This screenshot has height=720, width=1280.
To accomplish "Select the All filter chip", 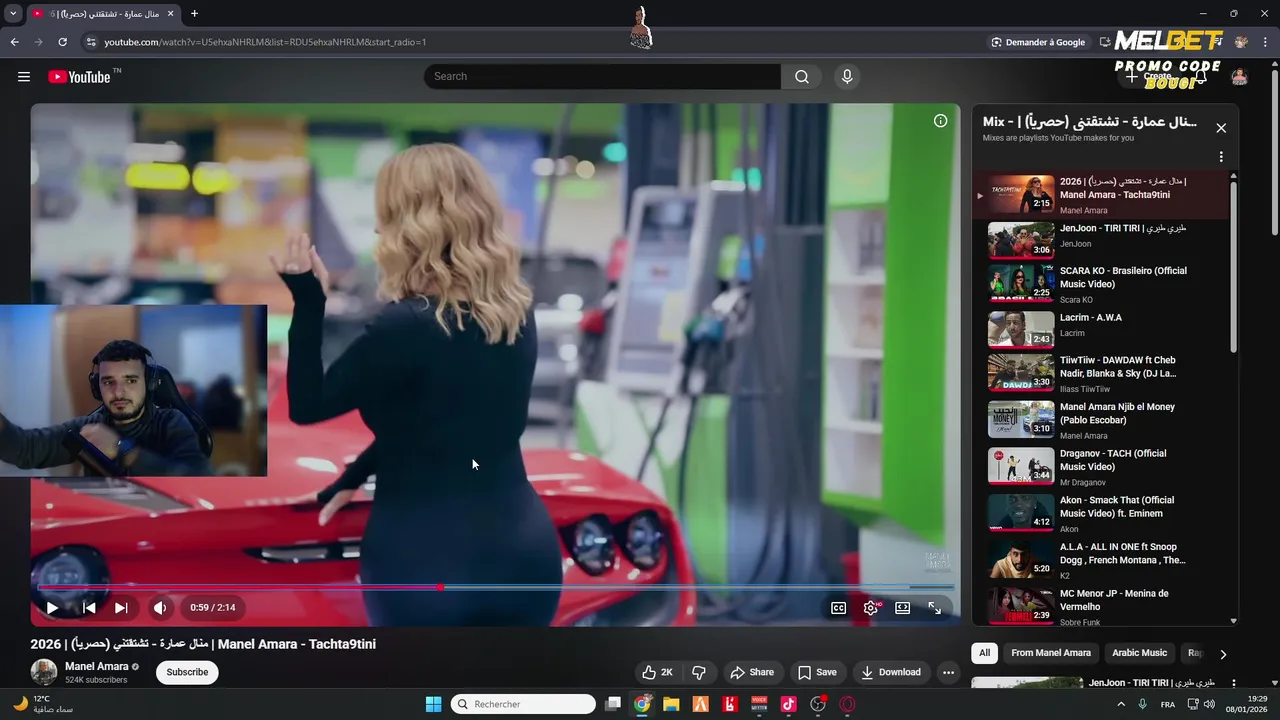I will 985,653.
